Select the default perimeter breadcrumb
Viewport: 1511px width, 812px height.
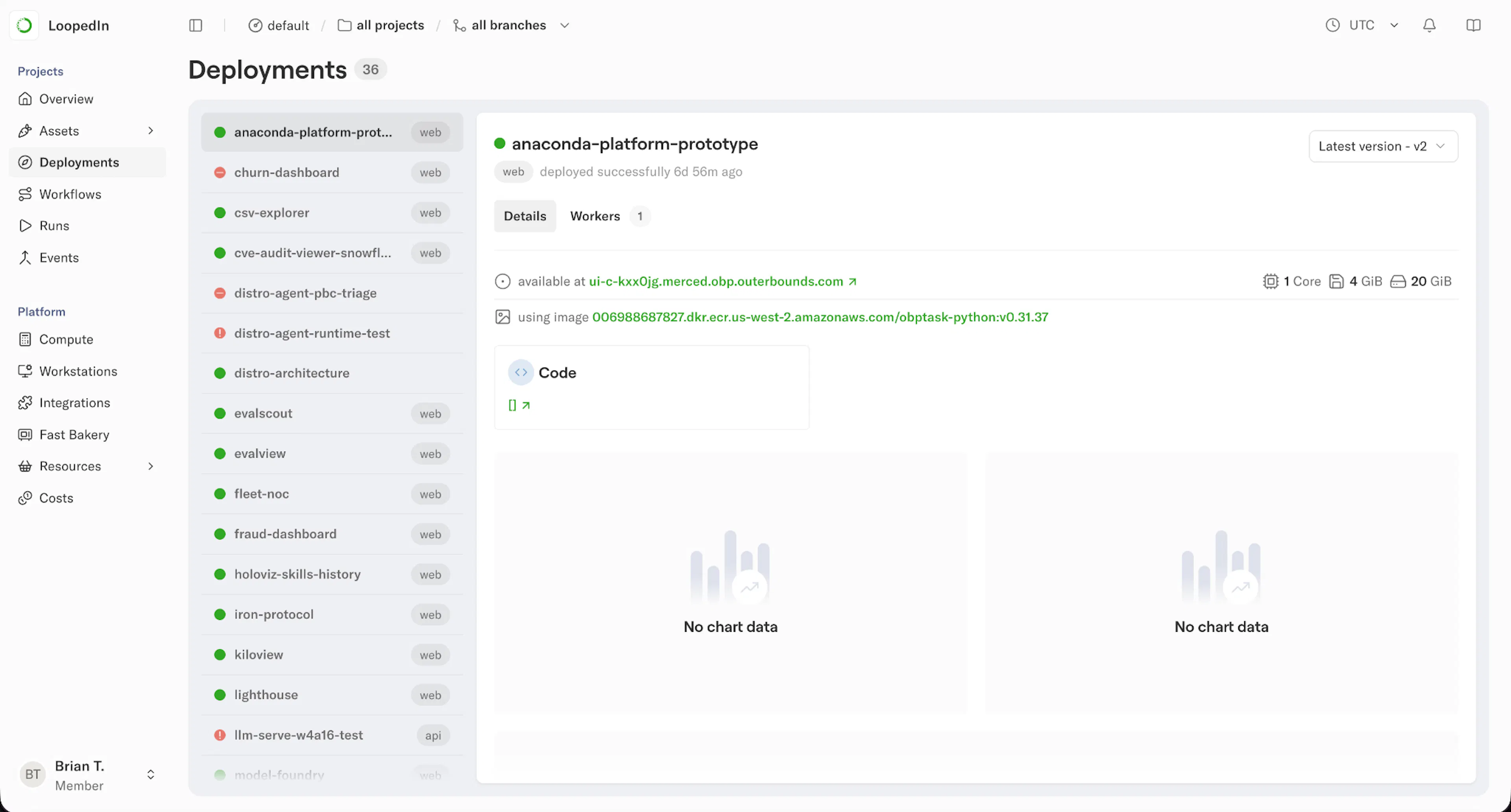click(279, 25)
